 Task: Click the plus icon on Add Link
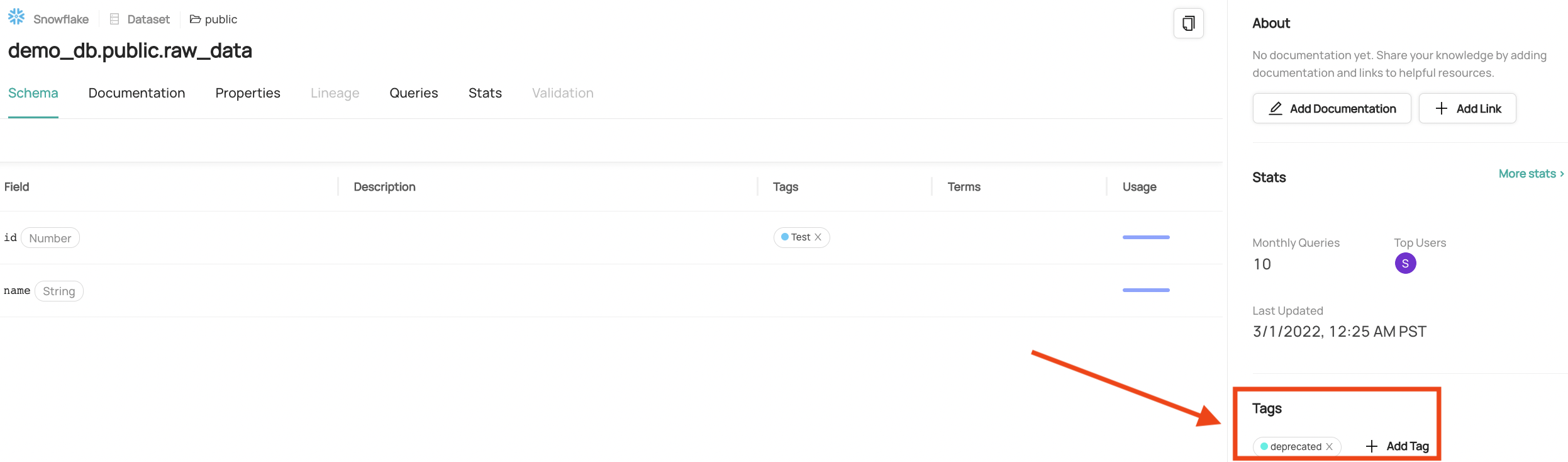(1442, 108)
